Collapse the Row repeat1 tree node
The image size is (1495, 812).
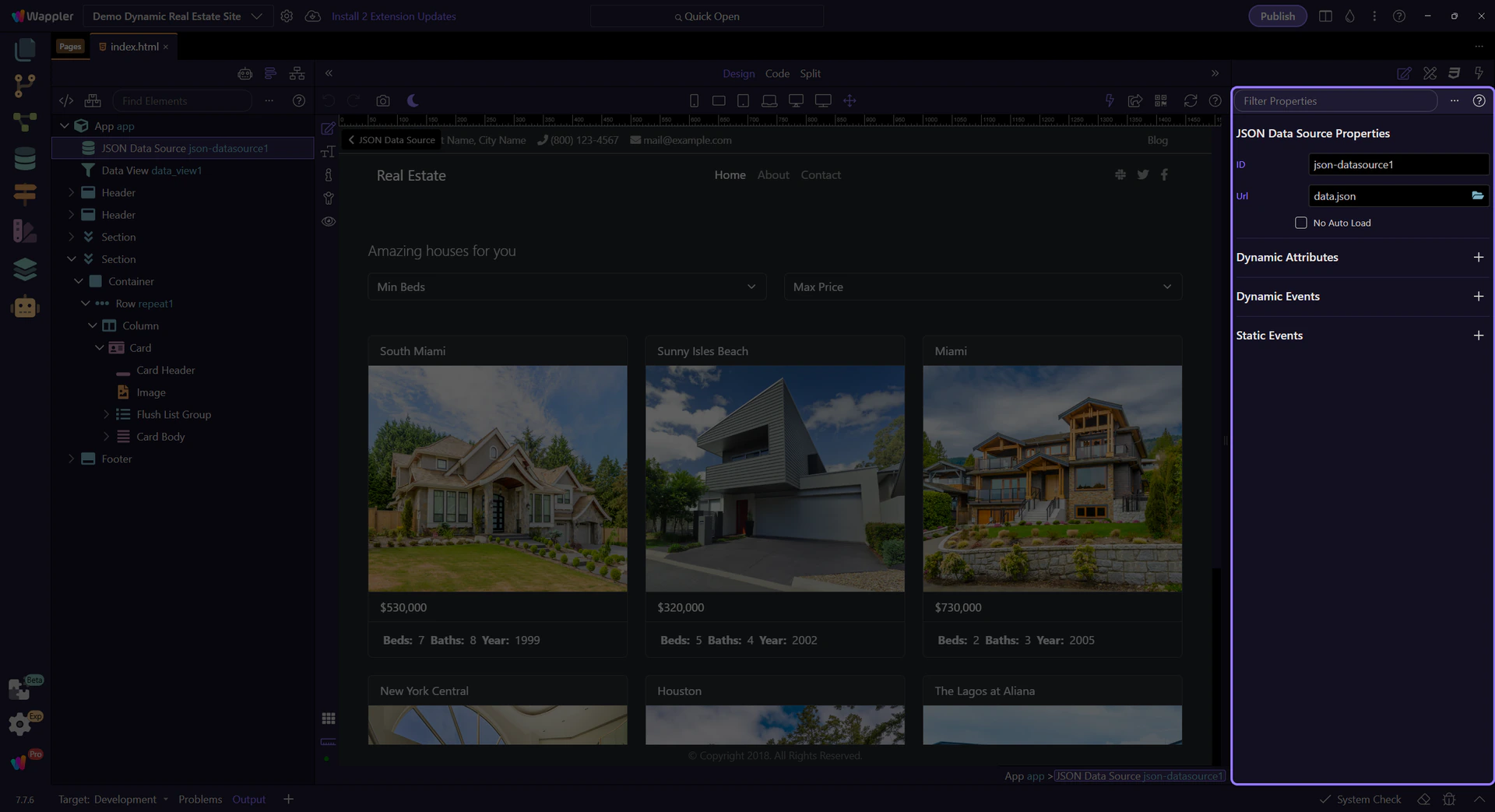[x=86, y=304]
